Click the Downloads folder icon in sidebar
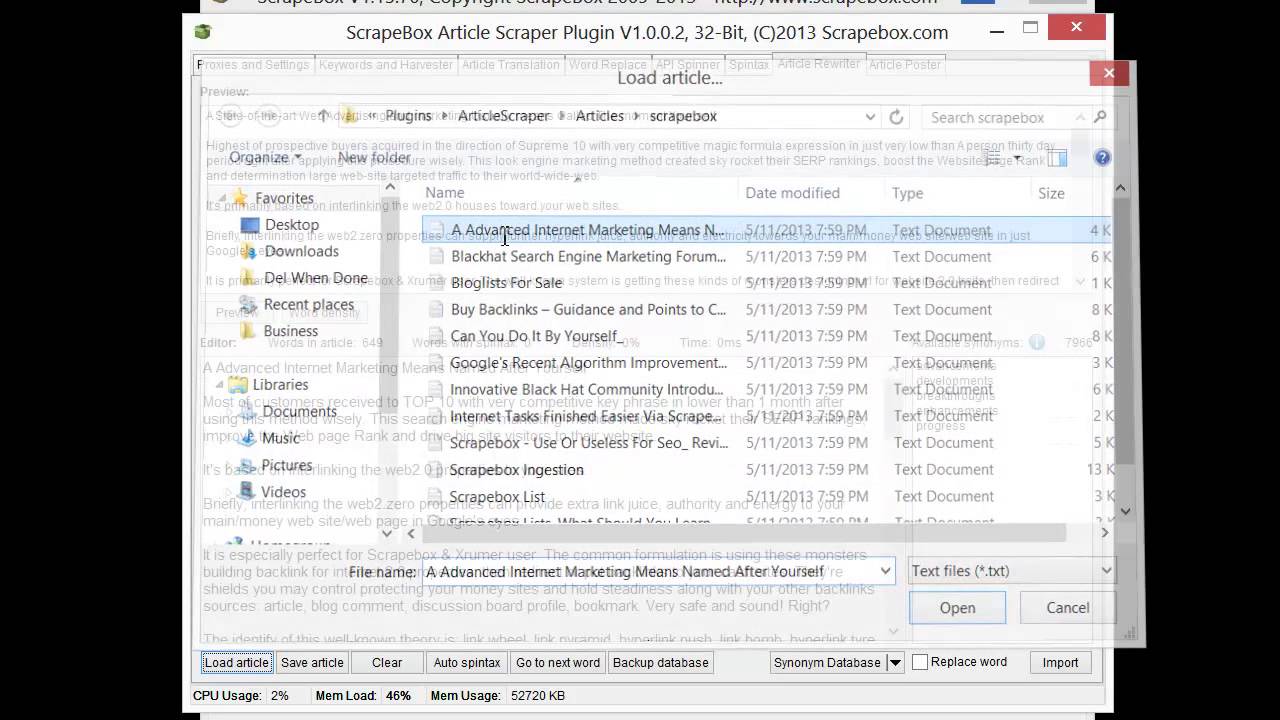This screenshot has width=1280, height=720. coord(250,251)
